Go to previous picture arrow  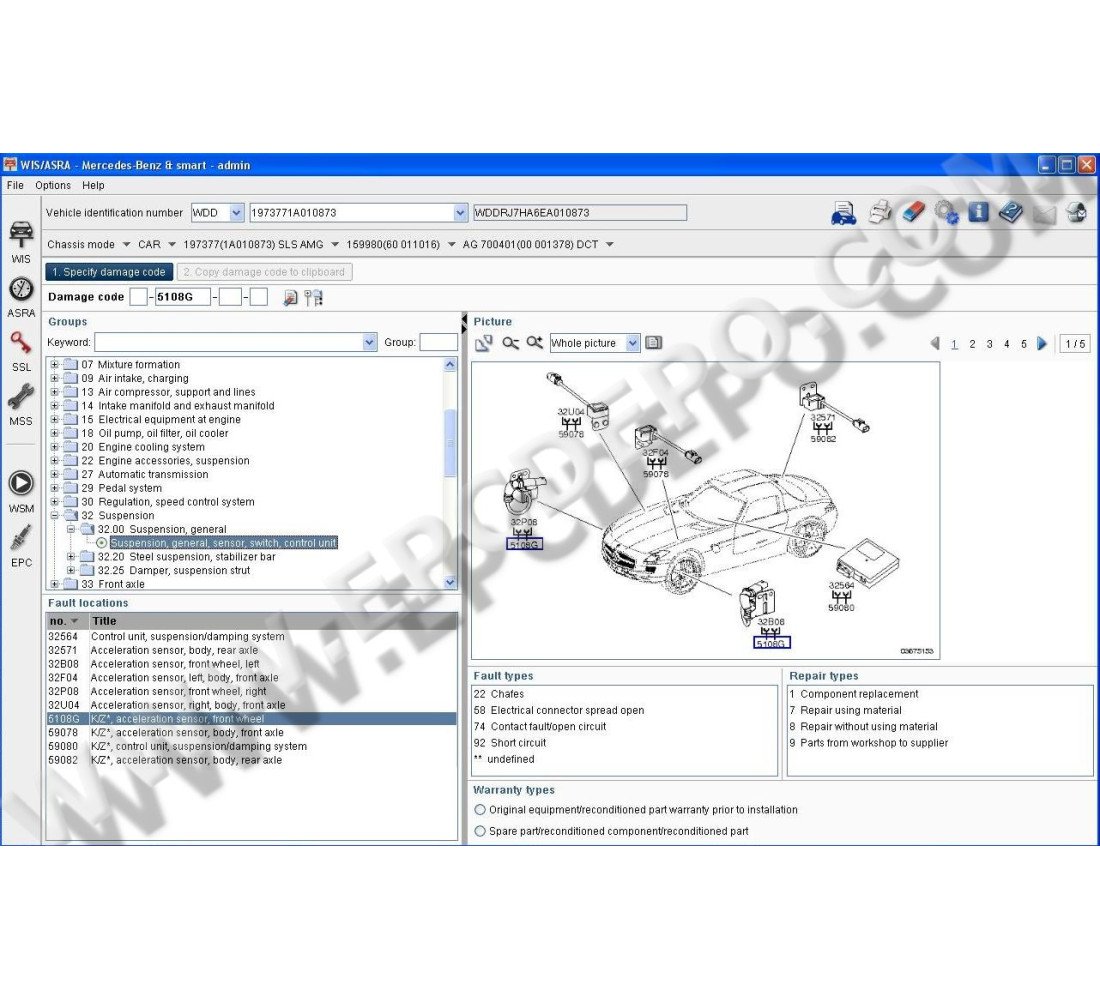pyautogui.click(x=934, y=343)
